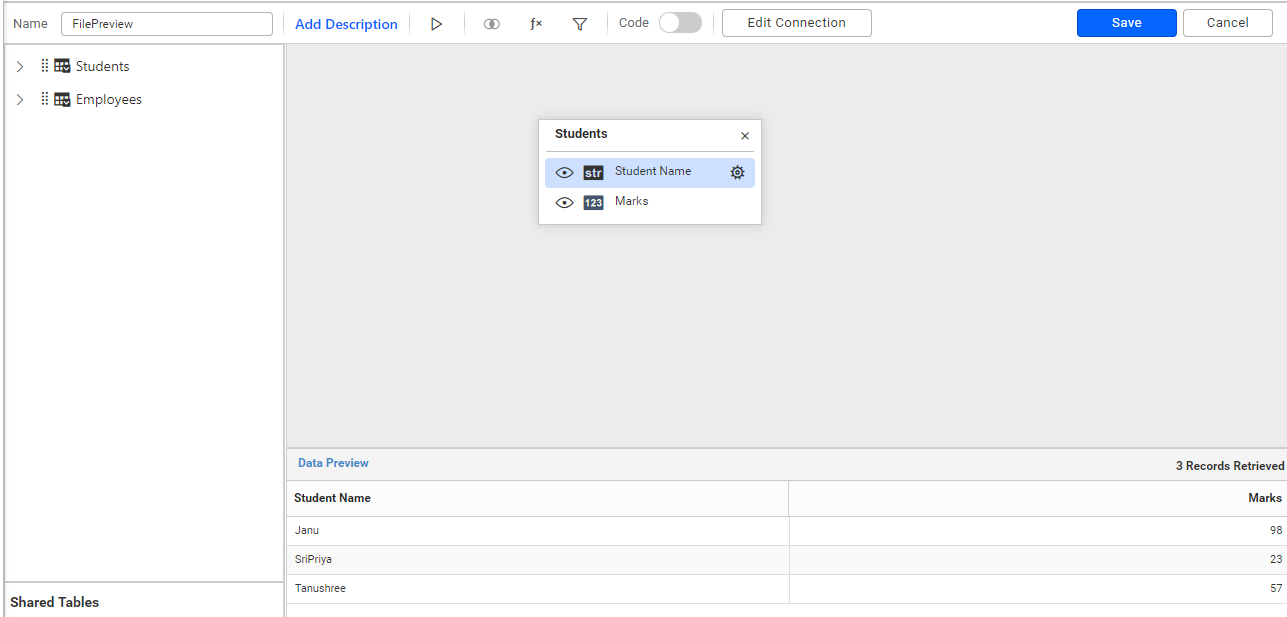This screenshot has width=1287, height=617.
Task: Switch to the Data Preview tab
Action: (333, 463)
